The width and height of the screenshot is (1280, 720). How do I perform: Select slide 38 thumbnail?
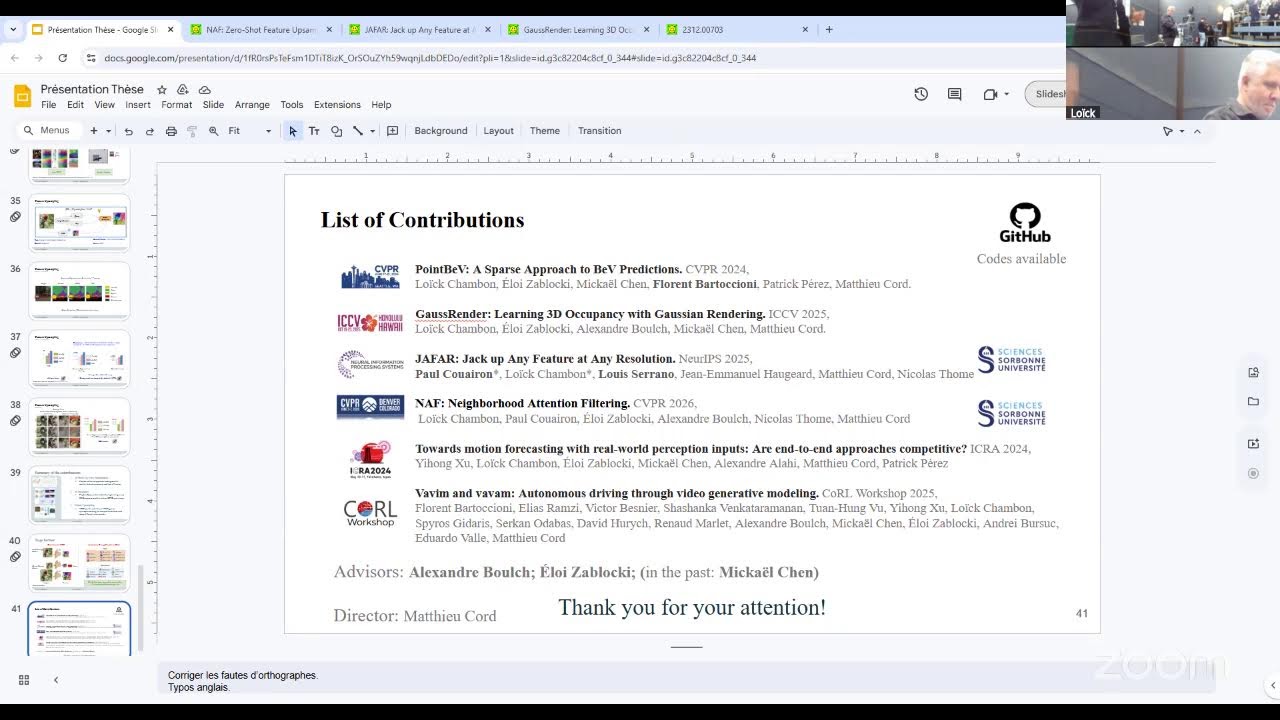pyautogui.click(x=80, y=426)
